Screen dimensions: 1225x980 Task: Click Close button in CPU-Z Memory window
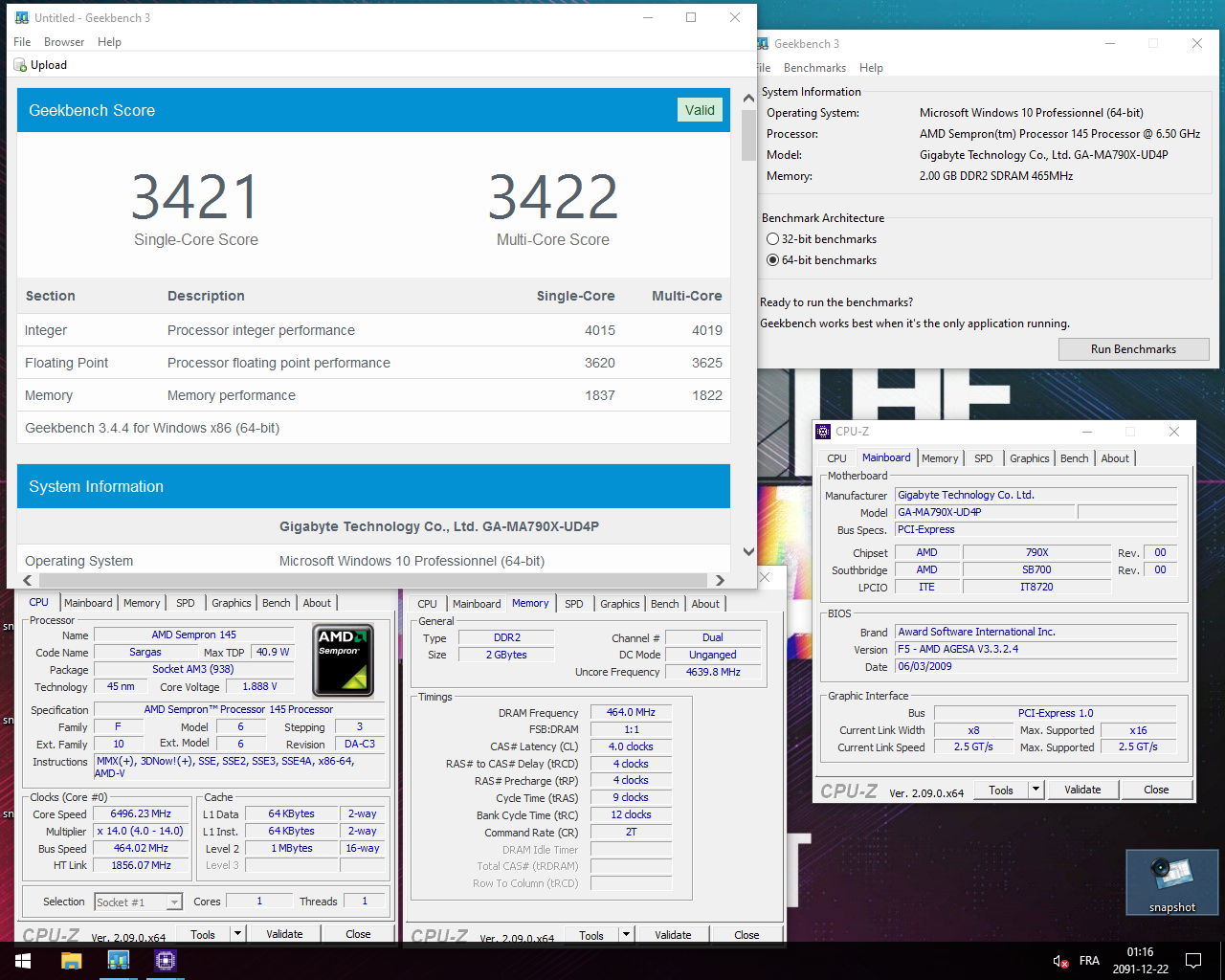(746, 935)
